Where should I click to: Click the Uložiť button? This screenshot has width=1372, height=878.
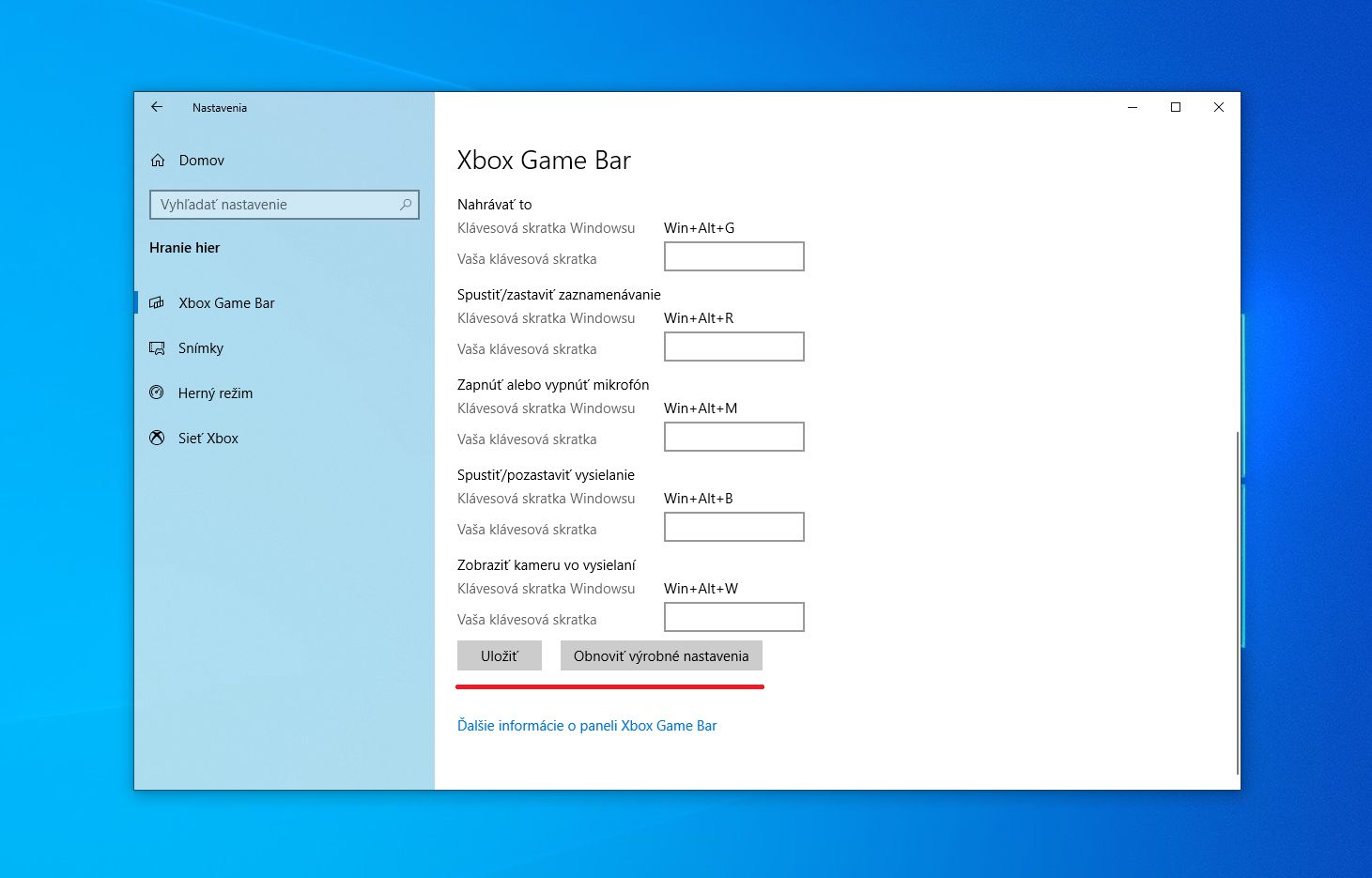[x=500, y=655]
